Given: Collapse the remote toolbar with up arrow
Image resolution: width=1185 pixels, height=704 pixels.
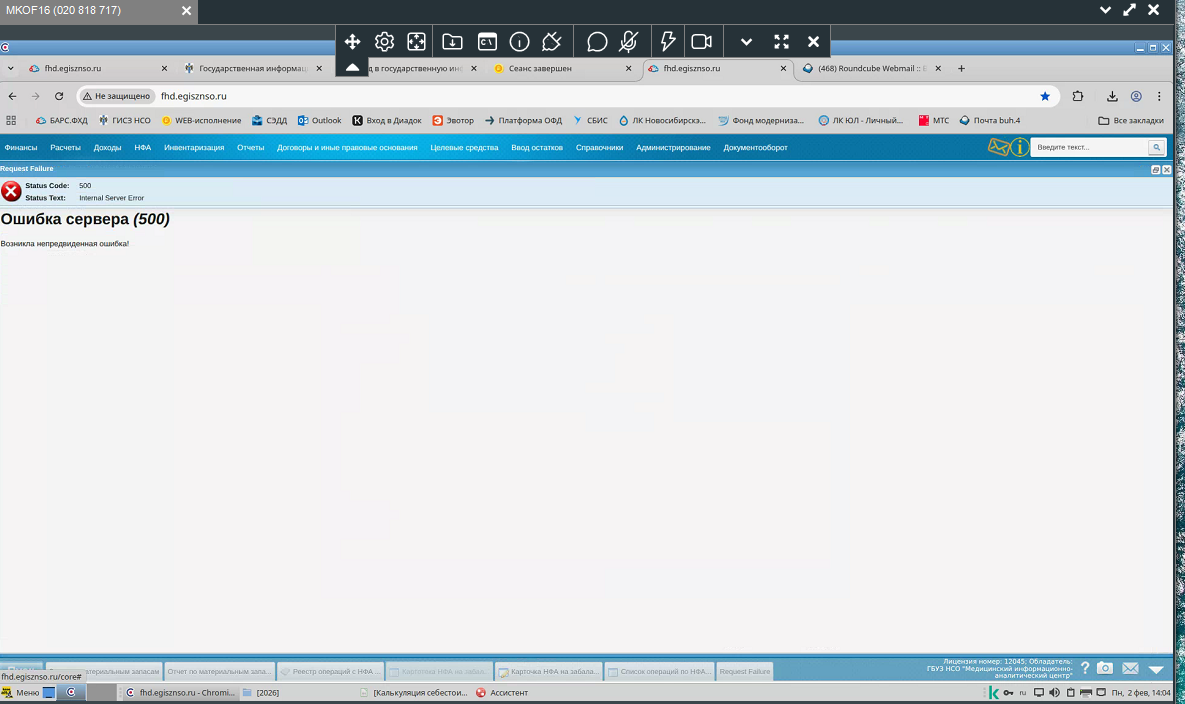Looking at the screenshot, I should tap(352, 67).
